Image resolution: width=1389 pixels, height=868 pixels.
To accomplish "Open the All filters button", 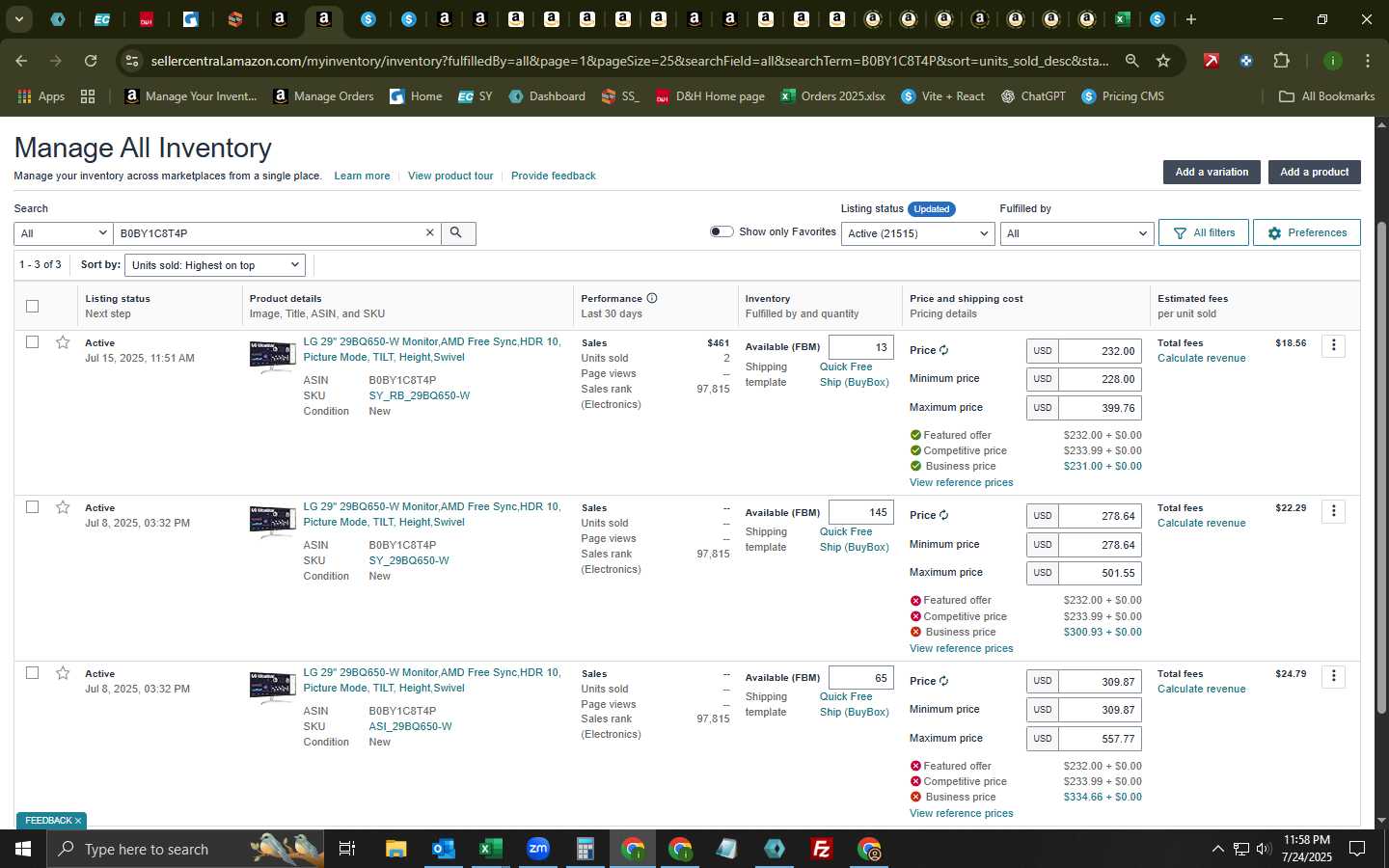I will click(1204, 232).
